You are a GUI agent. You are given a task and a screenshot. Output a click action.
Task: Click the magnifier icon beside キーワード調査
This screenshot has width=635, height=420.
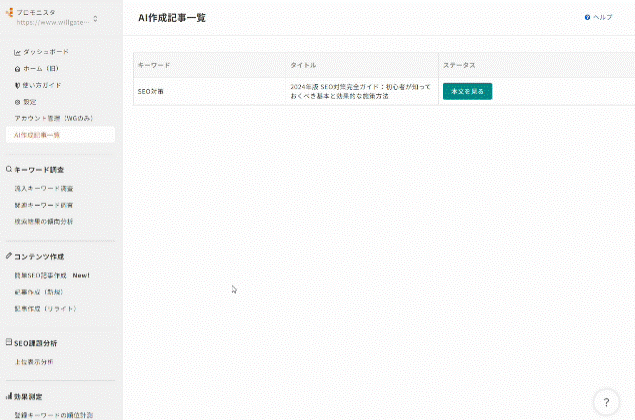coord(9,170)
